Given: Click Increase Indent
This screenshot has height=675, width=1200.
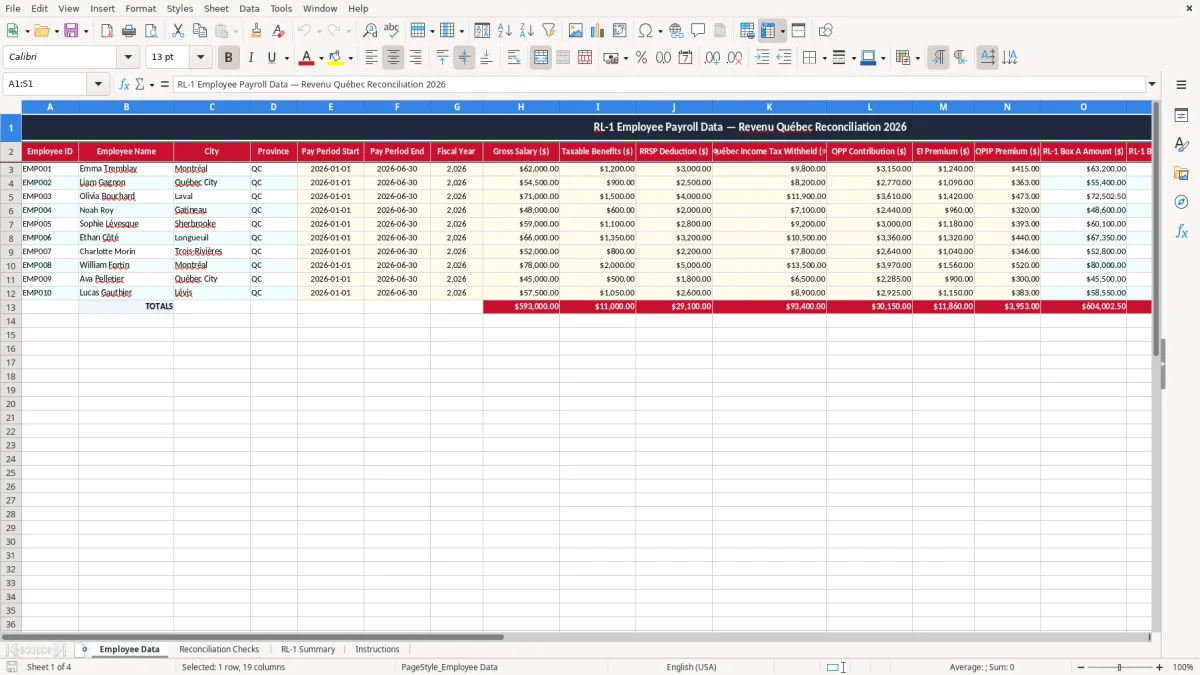Looking at the screenshot, I should [762, 58].
